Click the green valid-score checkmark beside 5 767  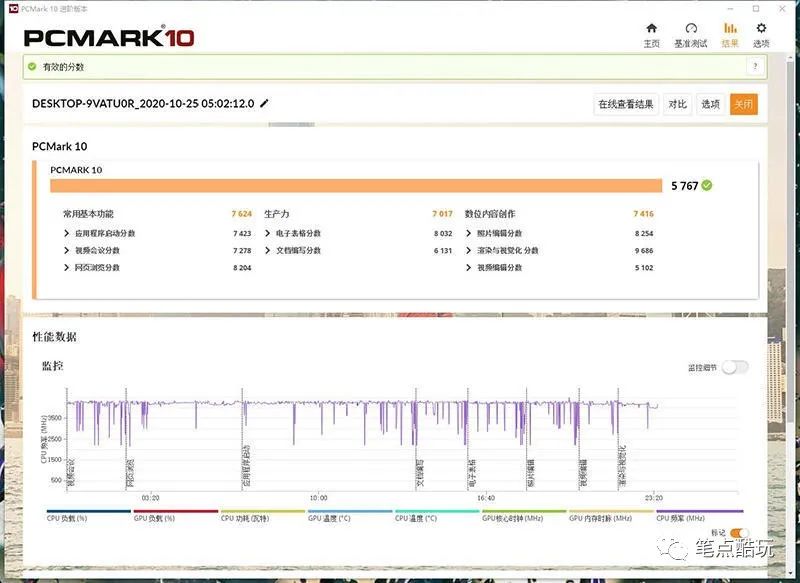pos(707,186)
